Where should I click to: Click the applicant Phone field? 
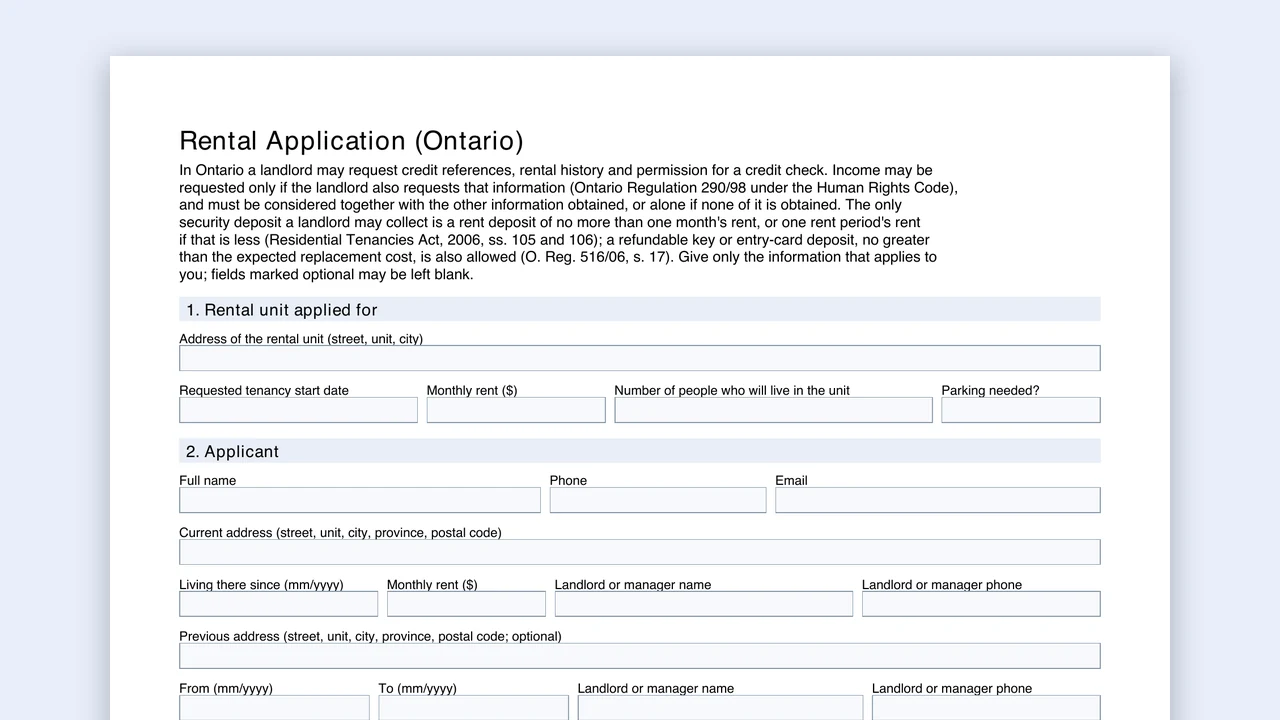[658, 500]
